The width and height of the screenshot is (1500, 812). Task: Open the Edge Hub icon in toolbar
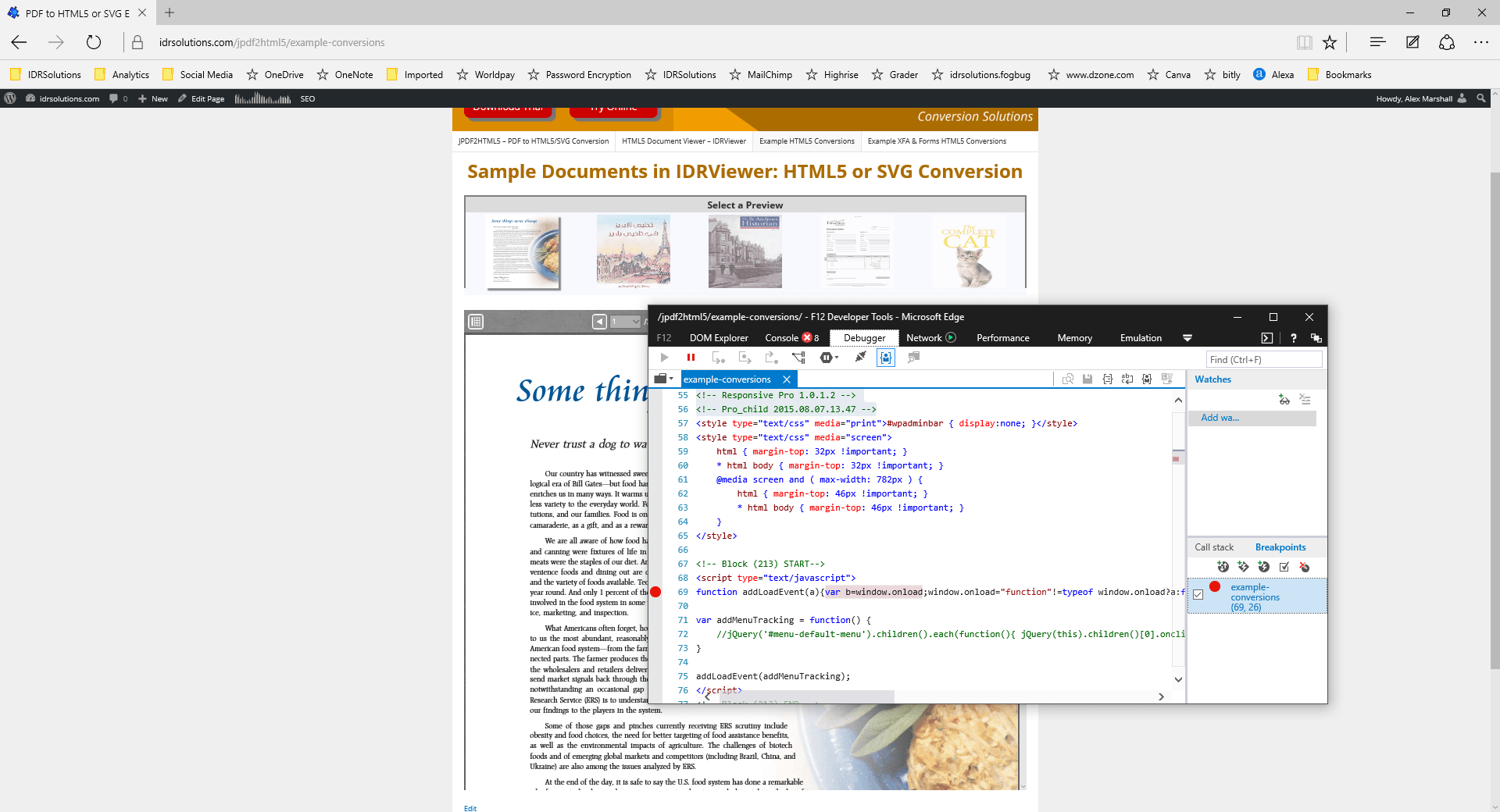tap(1377, 42)
